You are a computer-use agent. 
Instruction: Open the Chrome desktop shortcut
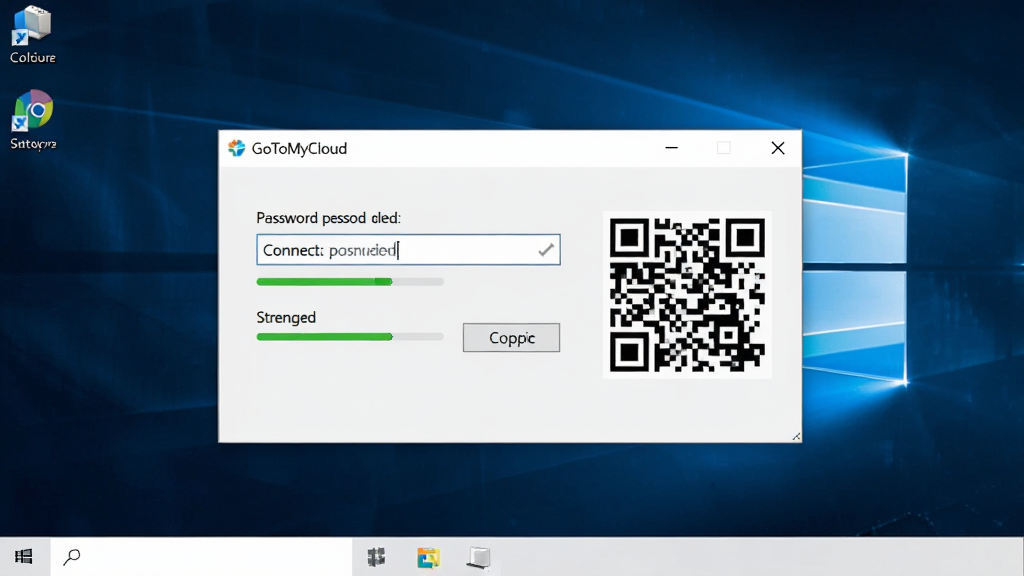(33, 120)
